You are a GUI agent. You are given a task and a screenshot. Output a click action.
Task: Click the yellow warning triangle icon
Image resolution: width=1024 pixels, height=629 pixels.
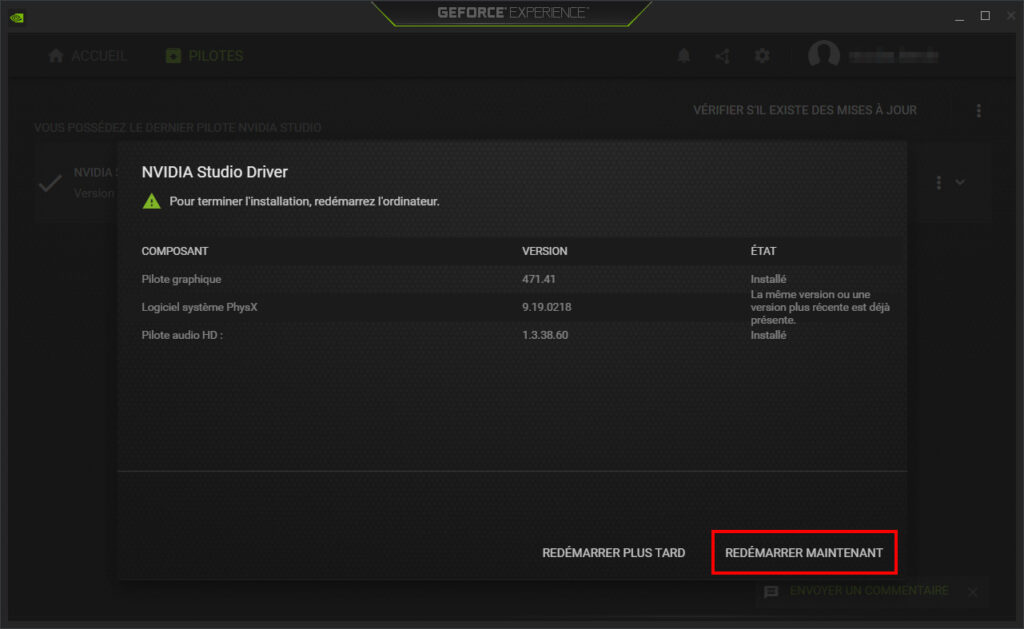(x=152, y=201)
